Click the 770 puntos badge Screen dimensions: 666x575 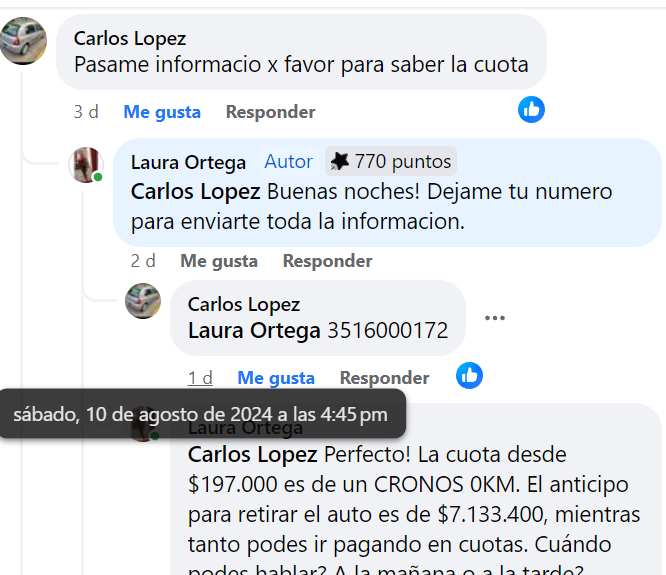click(391, 161)
